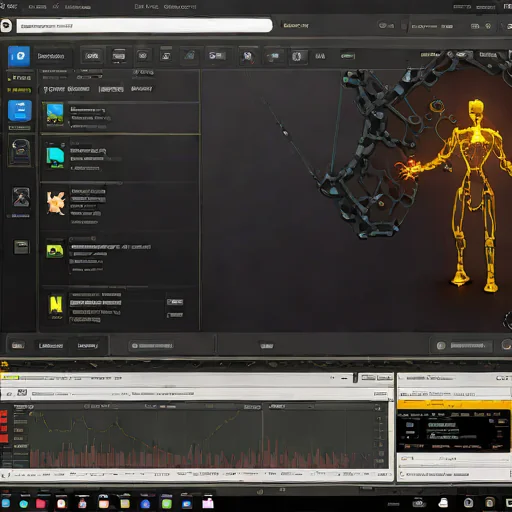Select the green landscape thumbnail in the list
The width and height of the screenshot is (512, 512).
55,252
